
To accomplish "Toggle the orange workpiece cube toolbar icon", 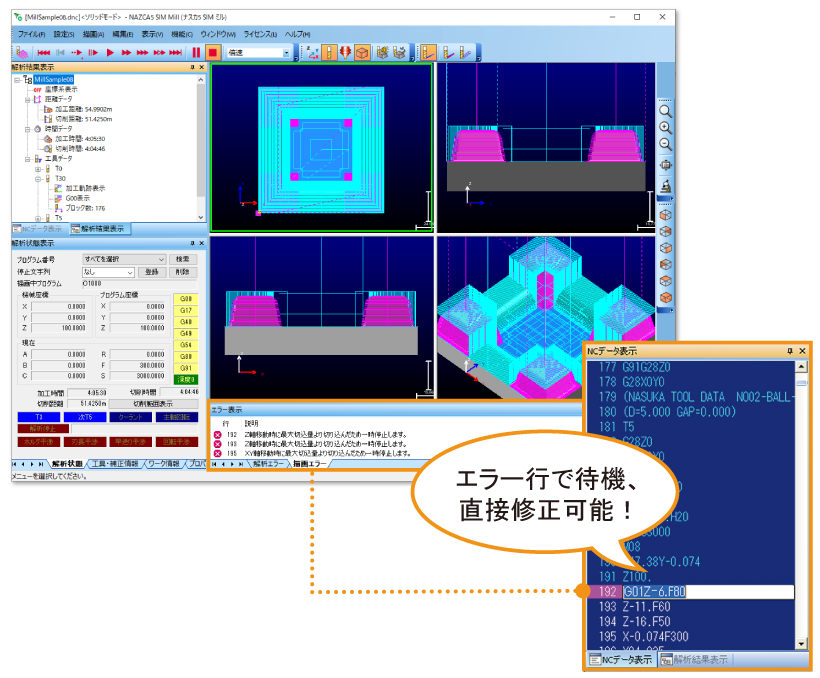I will 362,52.
